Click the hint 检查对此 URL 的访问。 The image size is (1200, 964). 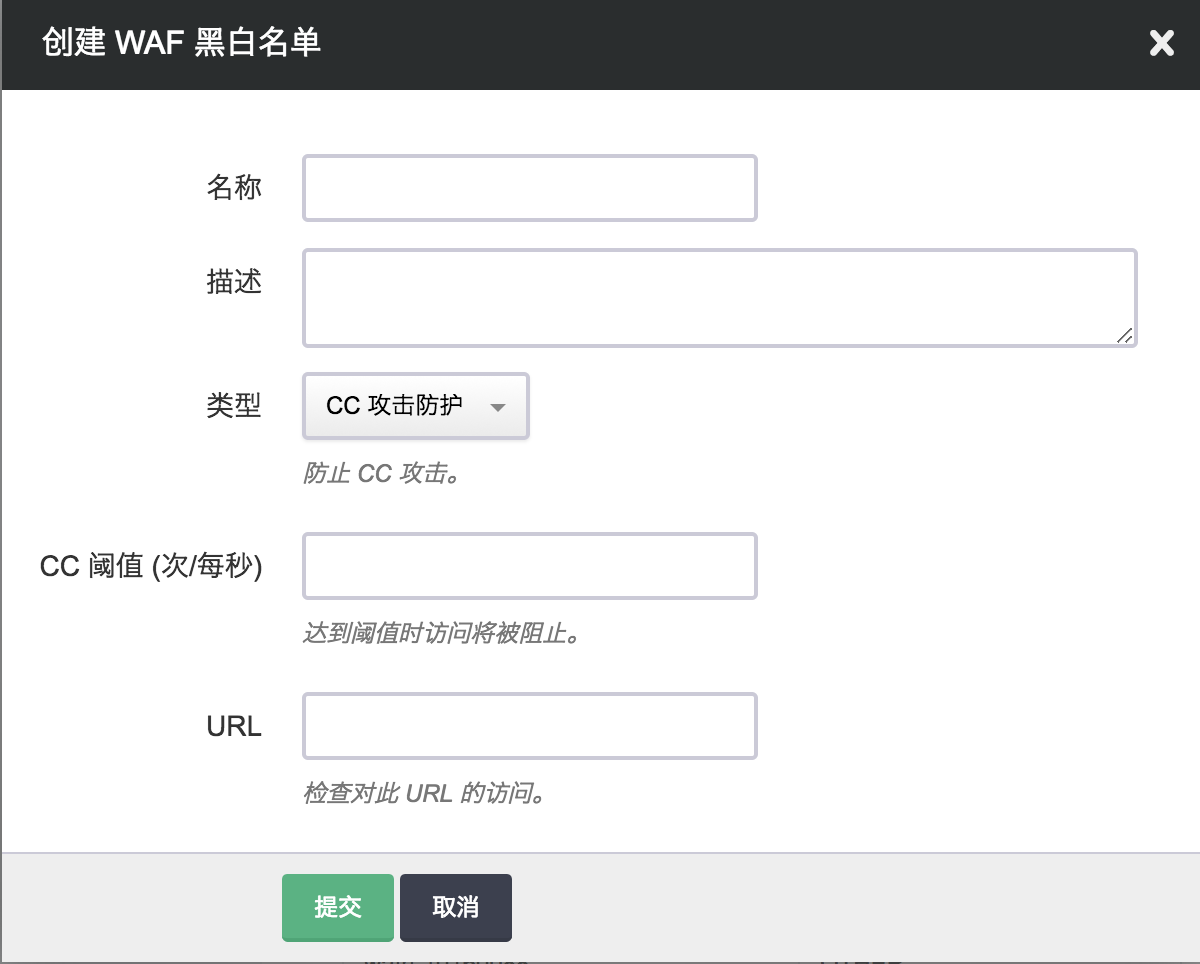pyautogui.click(x=423, y=793)
